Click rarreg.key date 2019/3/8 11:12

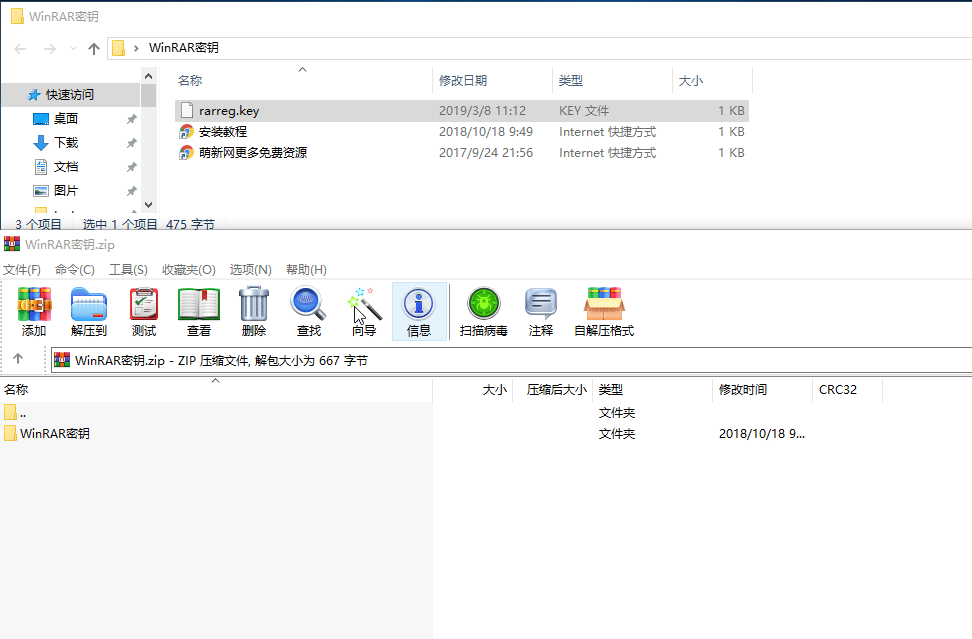click(482, 111)
